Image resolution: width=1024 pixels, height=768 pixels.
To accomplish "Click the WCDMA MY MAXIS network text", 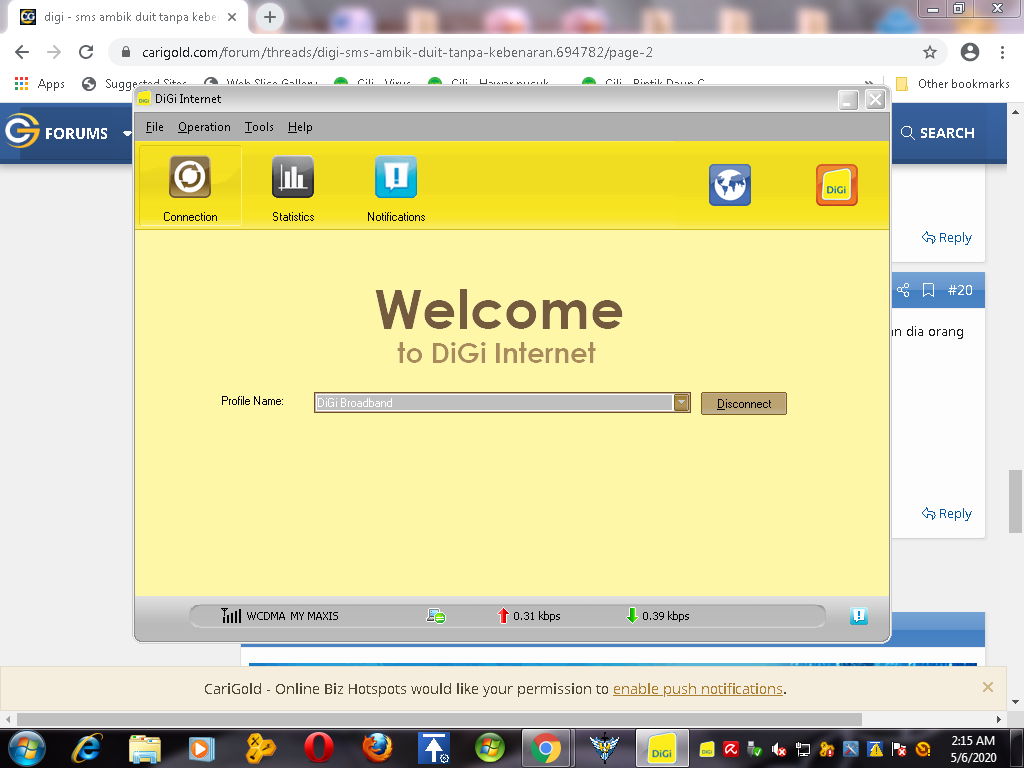I will (293, 616).
